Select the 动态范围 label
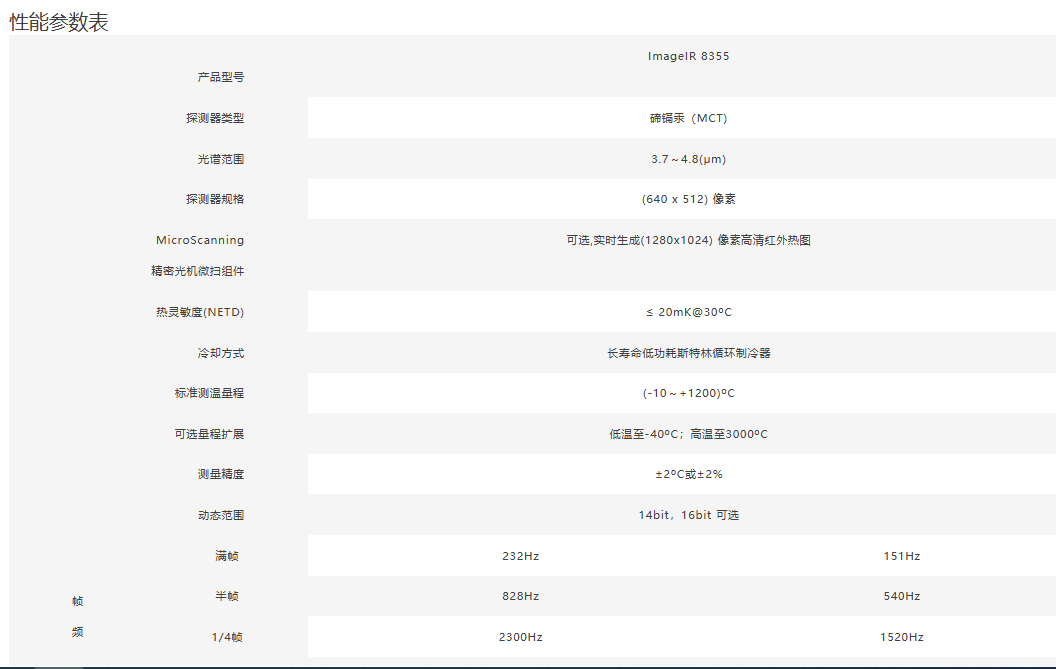 [x=221, y=515]
